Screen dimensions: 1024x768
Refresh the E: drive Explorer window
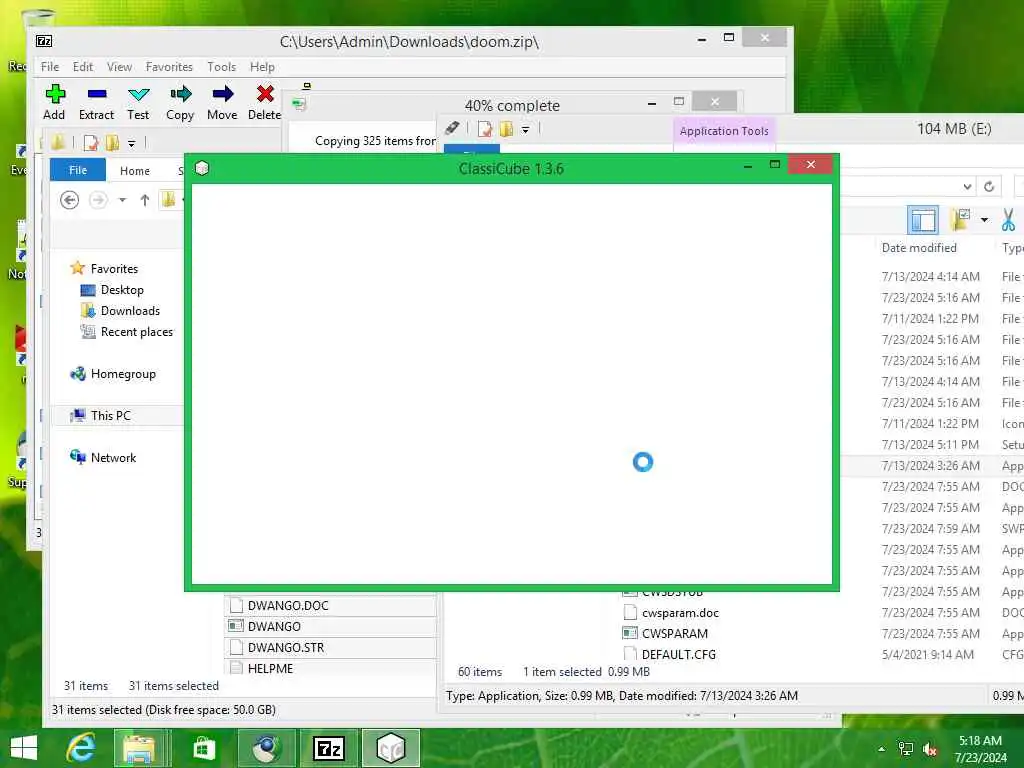tap(989, 187)
